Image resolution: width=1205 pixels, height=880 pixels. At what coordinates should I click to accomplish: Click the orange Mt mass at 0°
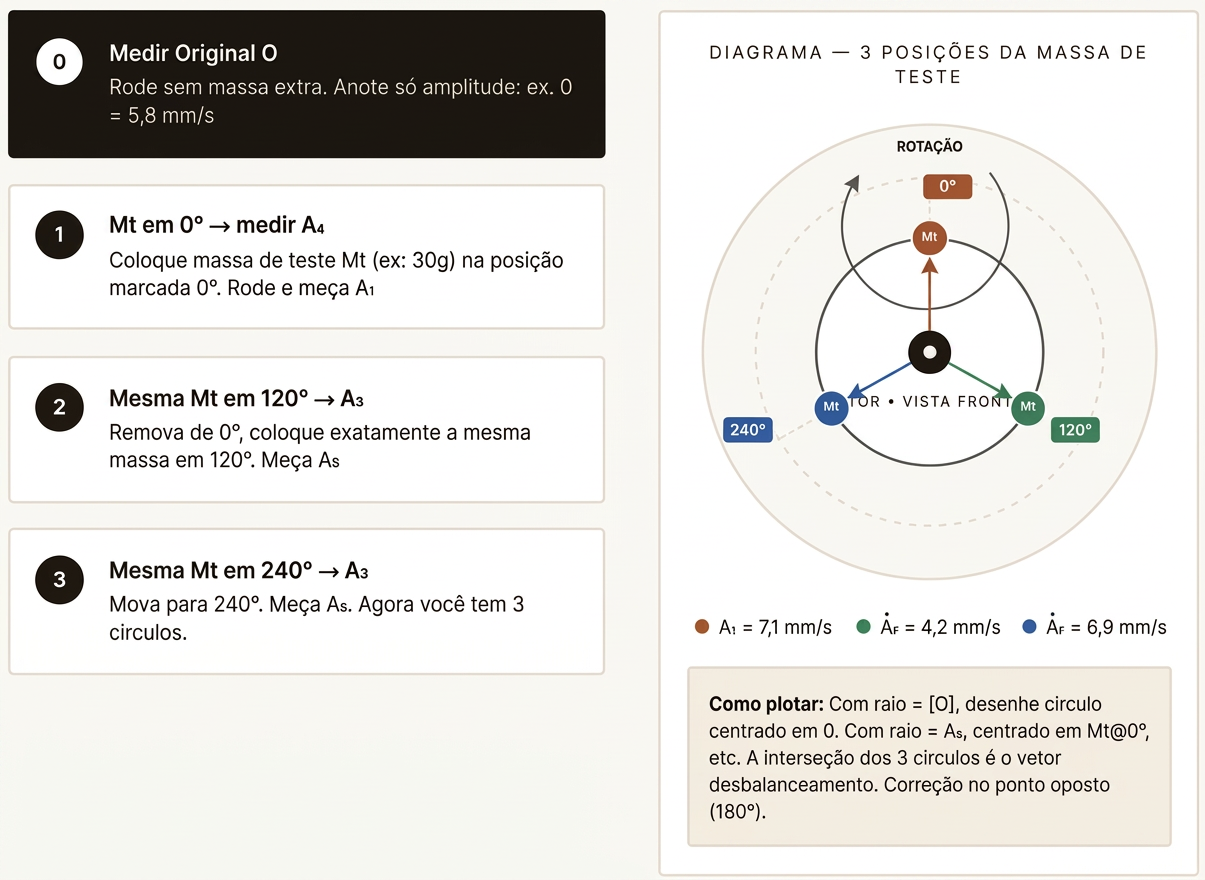tap(930, 237)
